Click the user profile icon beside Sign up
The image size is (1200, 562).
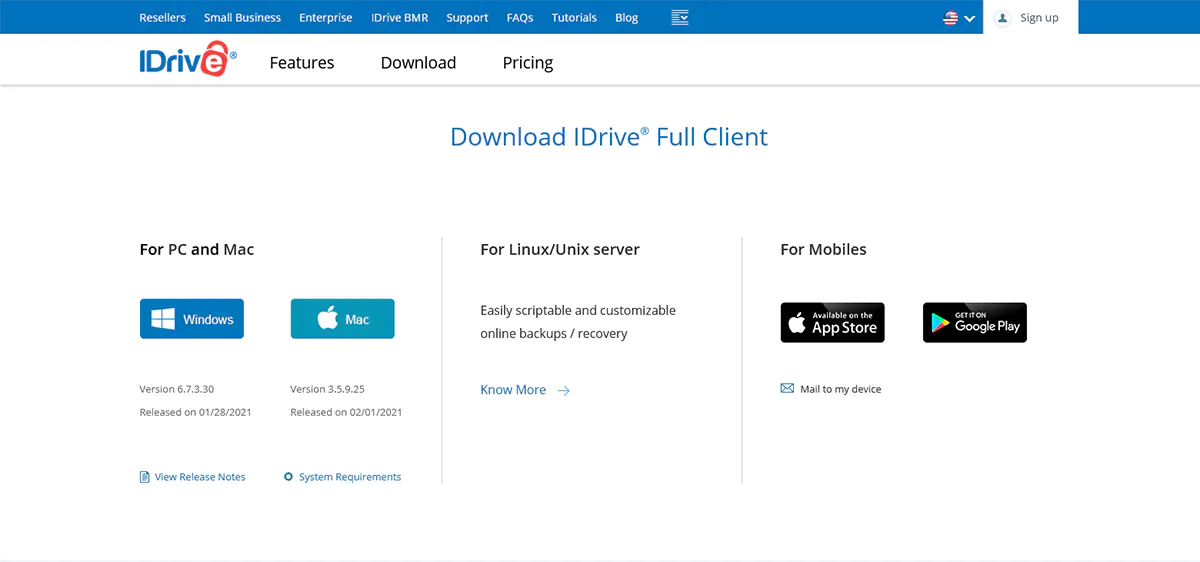(1003, 17)
